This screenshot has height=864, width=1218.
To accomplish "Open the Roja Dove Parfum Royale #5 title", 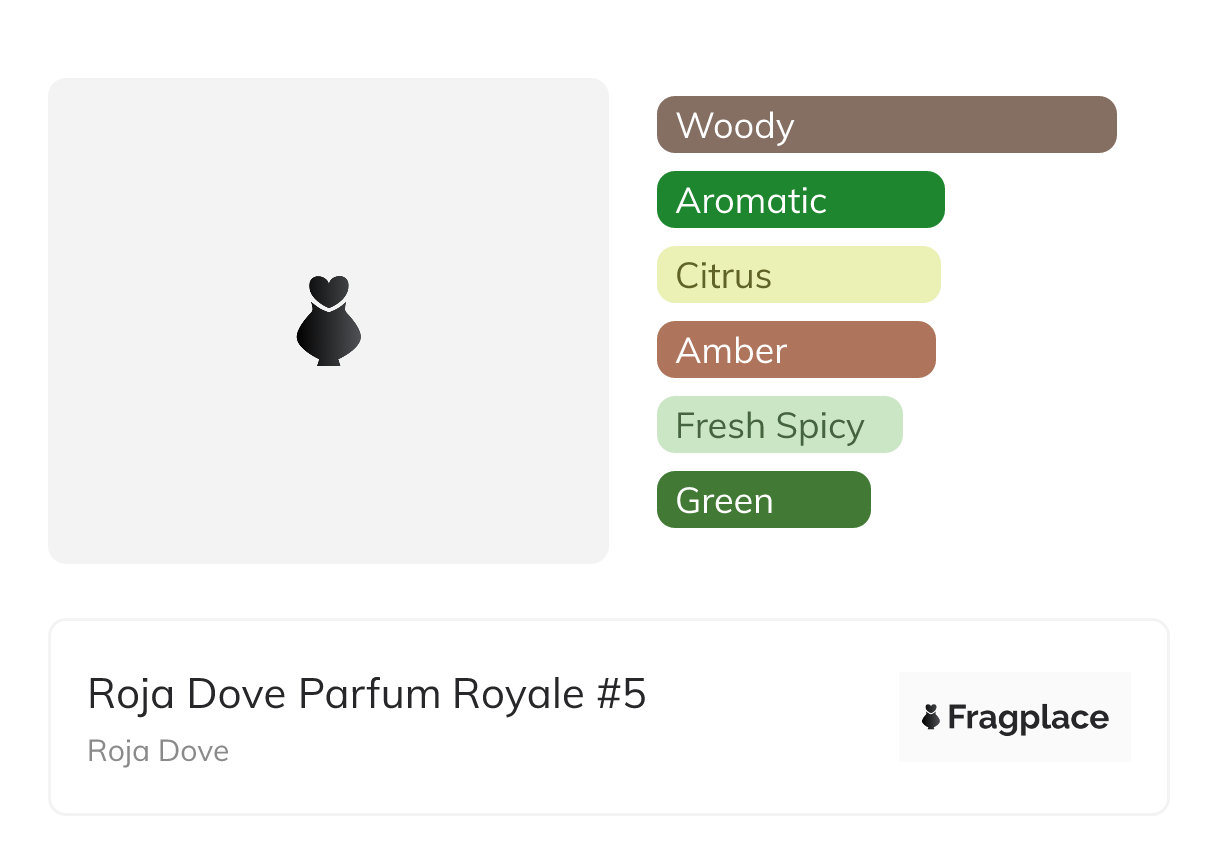I will (x=367, y=694).
